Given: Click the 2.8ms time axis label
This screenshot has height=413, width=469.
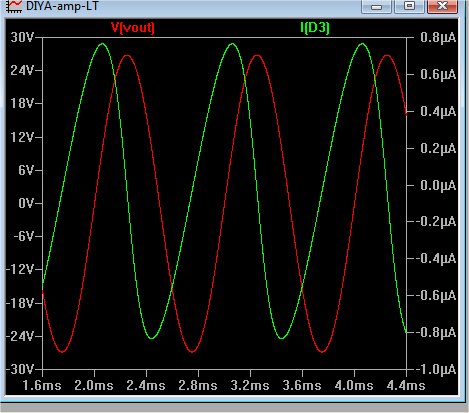Looking at the screenshot, I should 198,386.
